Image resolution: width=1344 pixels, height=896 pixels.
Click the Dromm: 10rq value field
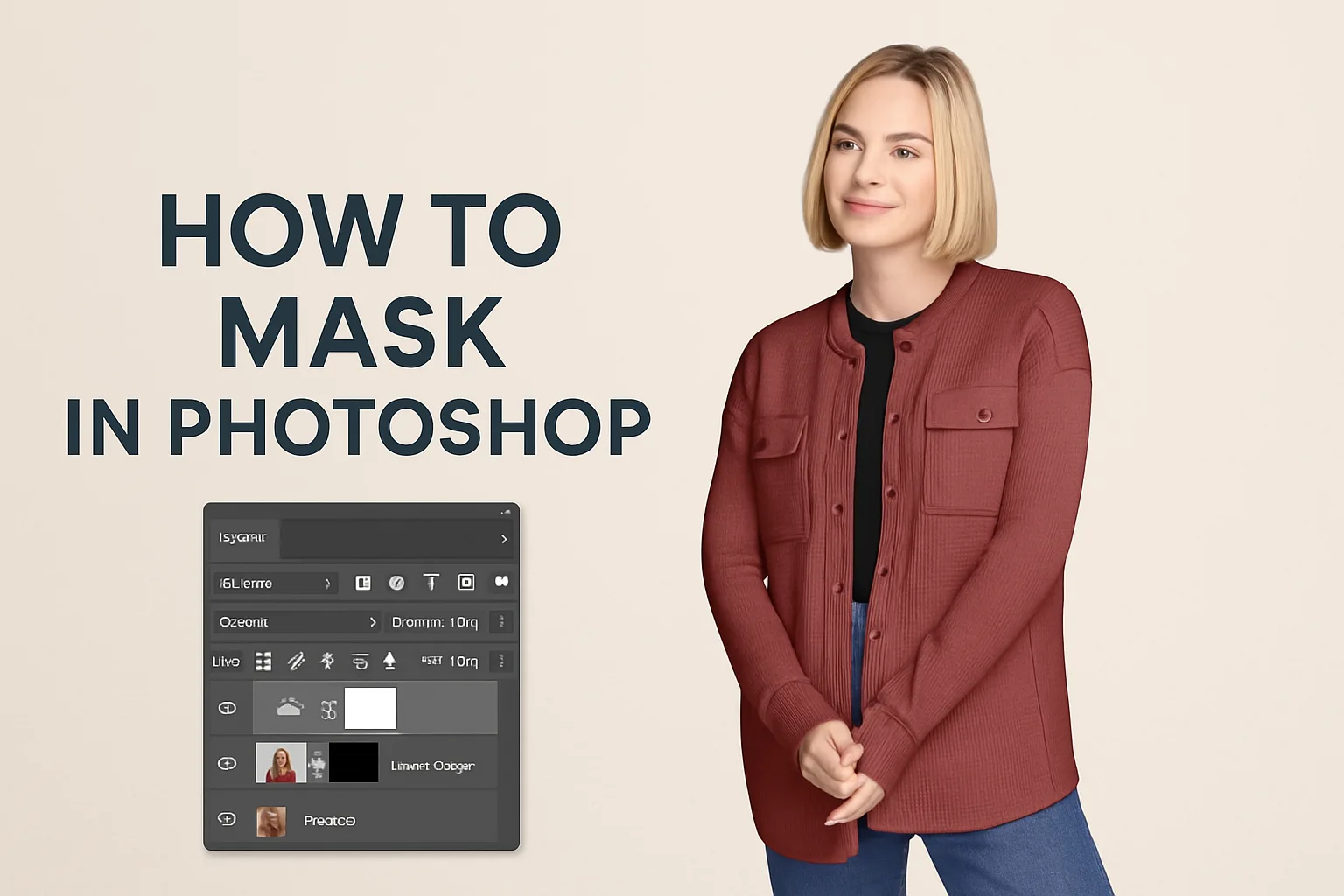pyautogui.click(x=435, y=622)
